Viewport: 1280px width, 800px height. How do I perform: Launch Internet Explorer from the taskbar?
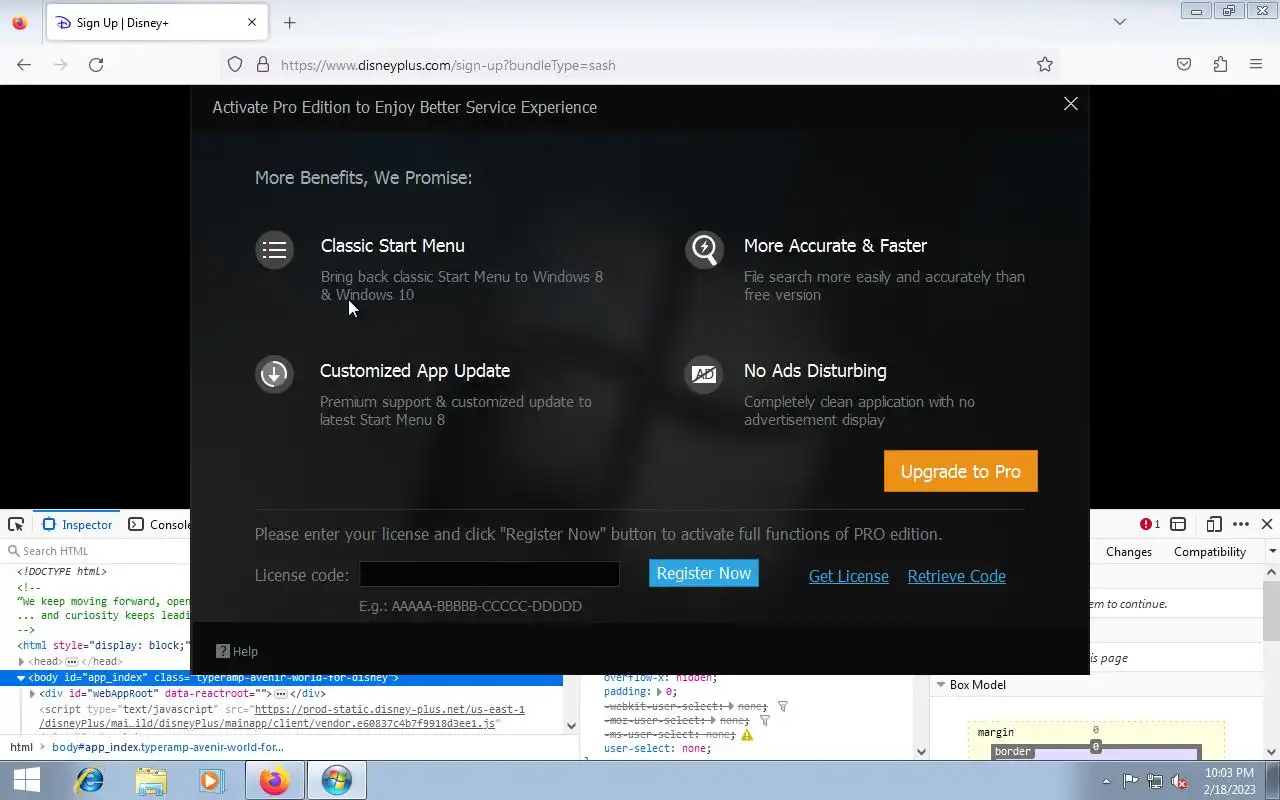tap(90, 780)
